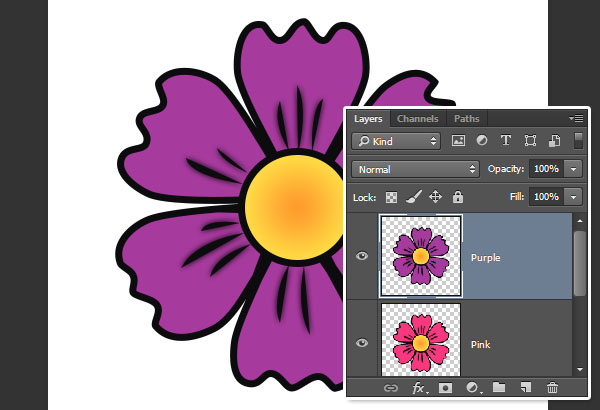The height and width of the screenshot is (410, 600).
Task: Click the Purple layer name
Action: point(486,258)
